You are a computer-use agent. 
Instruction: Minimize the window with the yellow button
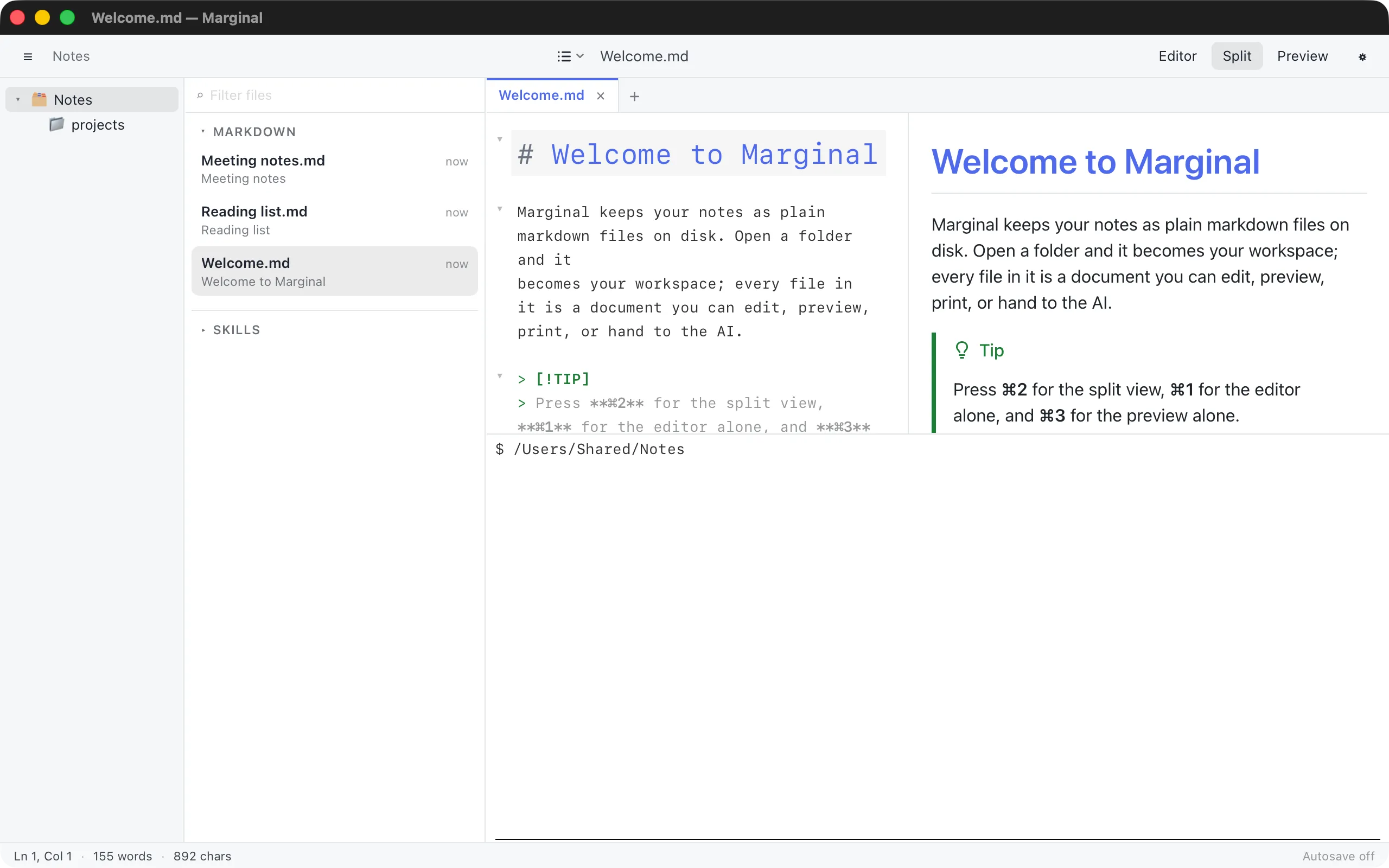click(x=42, y=17)
